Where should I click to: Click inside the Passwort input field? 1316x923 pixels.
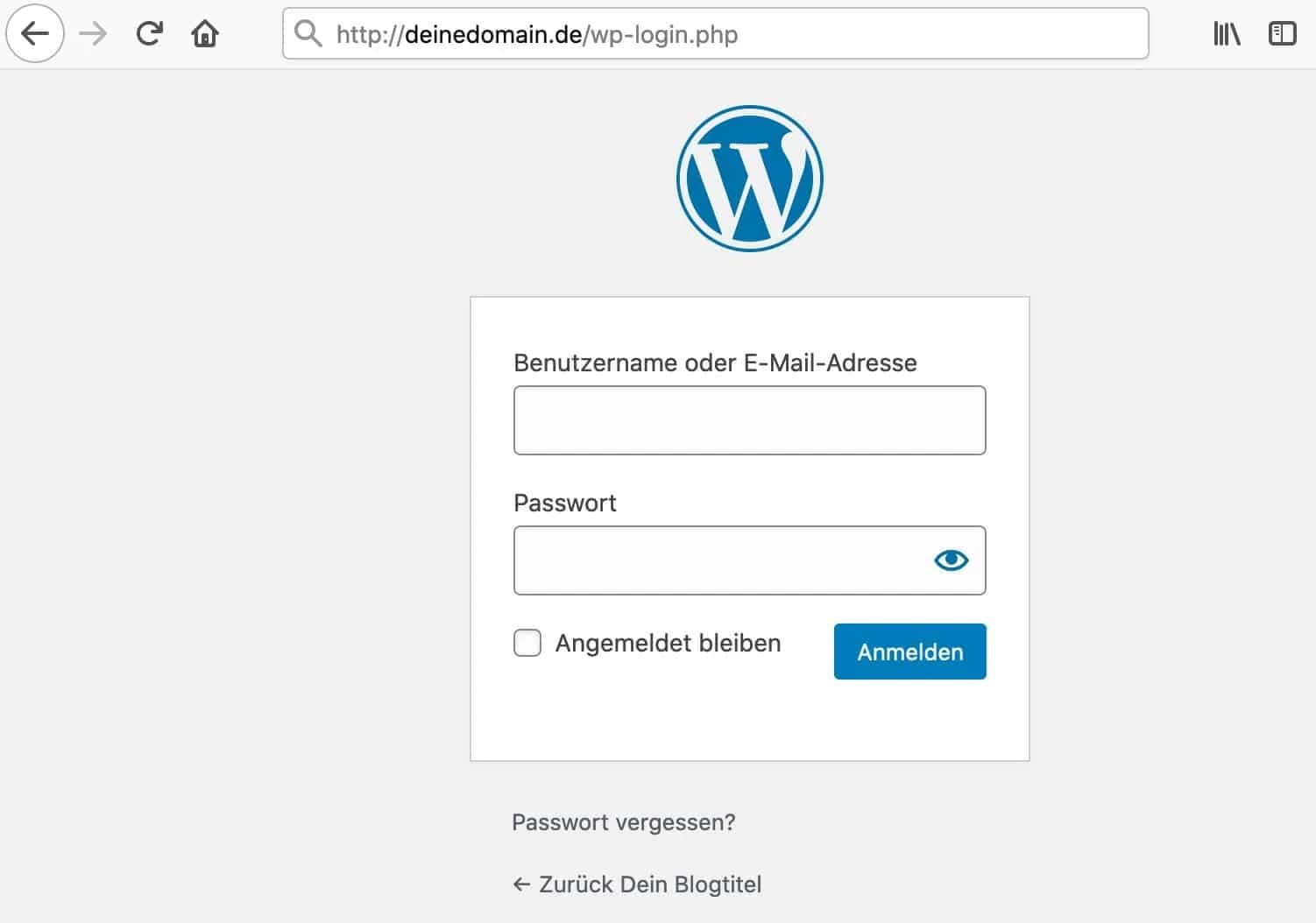[727, 560]
